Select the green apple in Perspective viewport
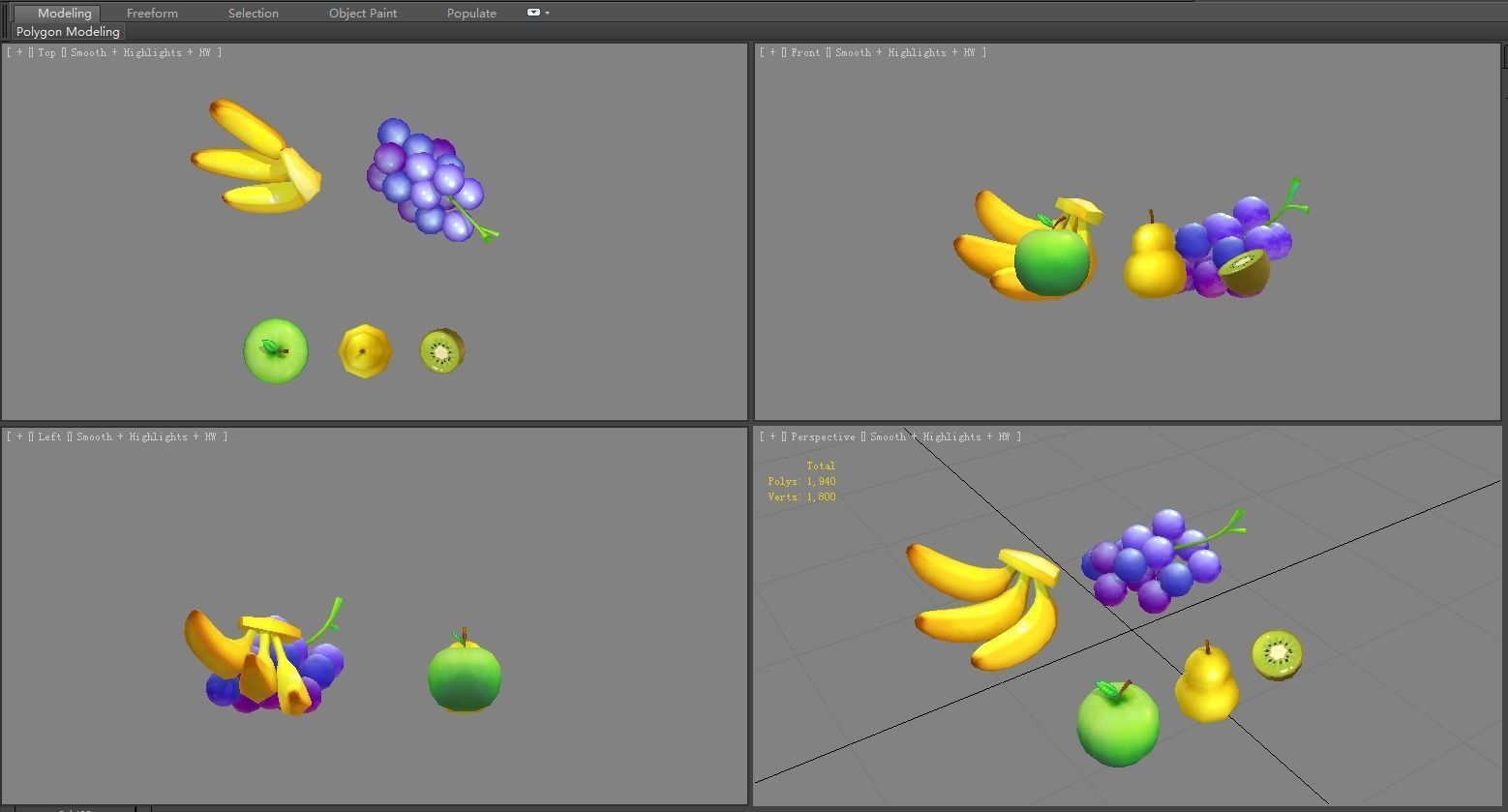The width and height of the screenshot is (1508, 812). click(x=1118, y=723)
